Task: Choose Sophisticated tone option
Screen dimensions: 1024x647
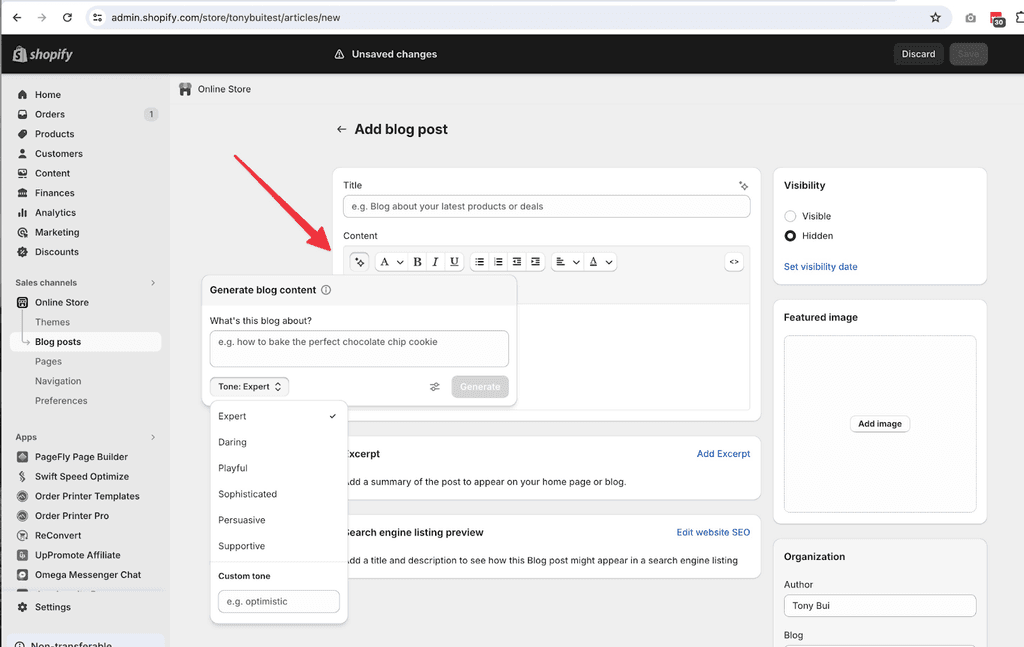Action: pos(278,494)
